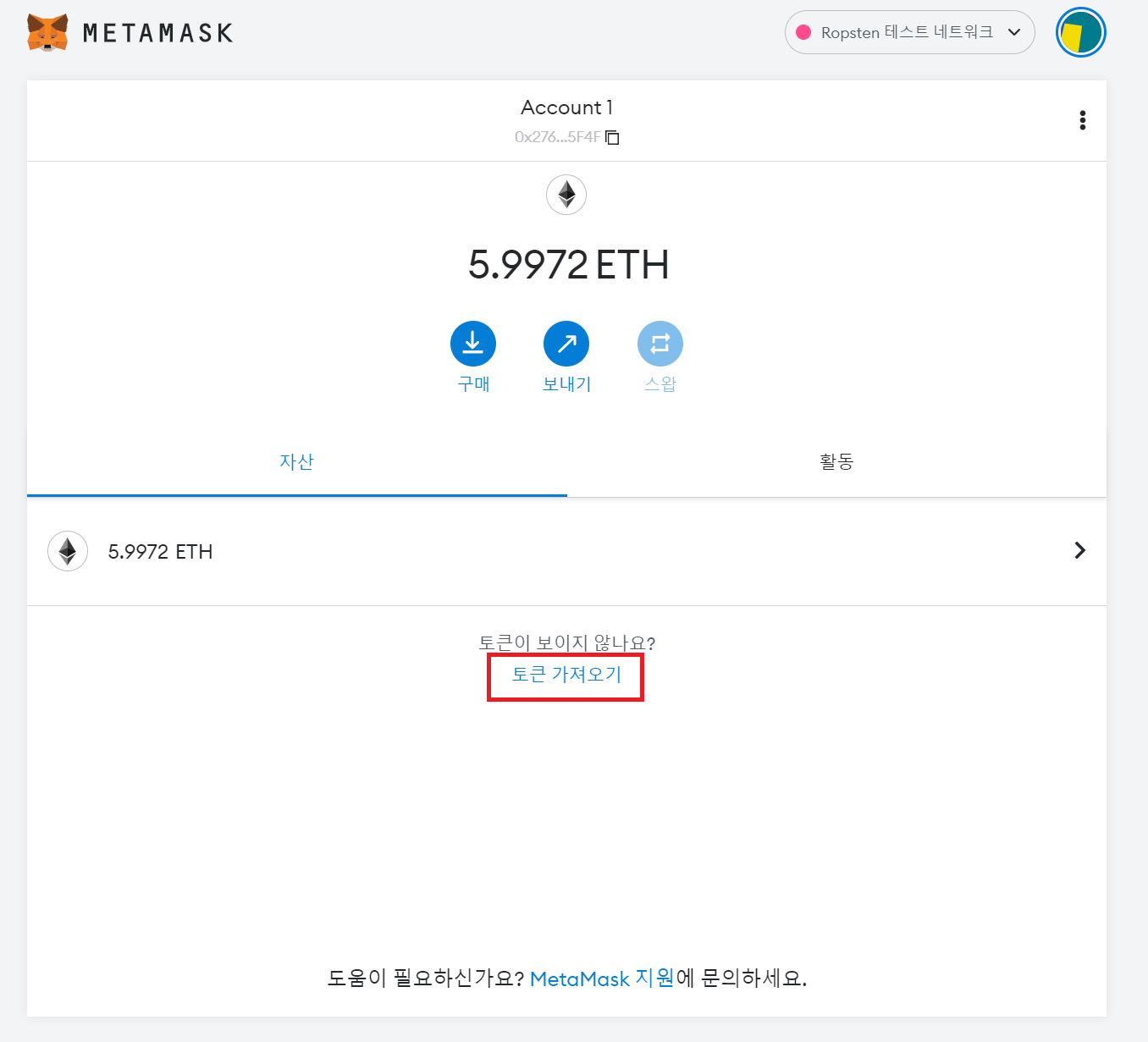Click the Ethereum icon above the balance
The width and height of the screenshot is (1148, 1042).
click(566, 195)
